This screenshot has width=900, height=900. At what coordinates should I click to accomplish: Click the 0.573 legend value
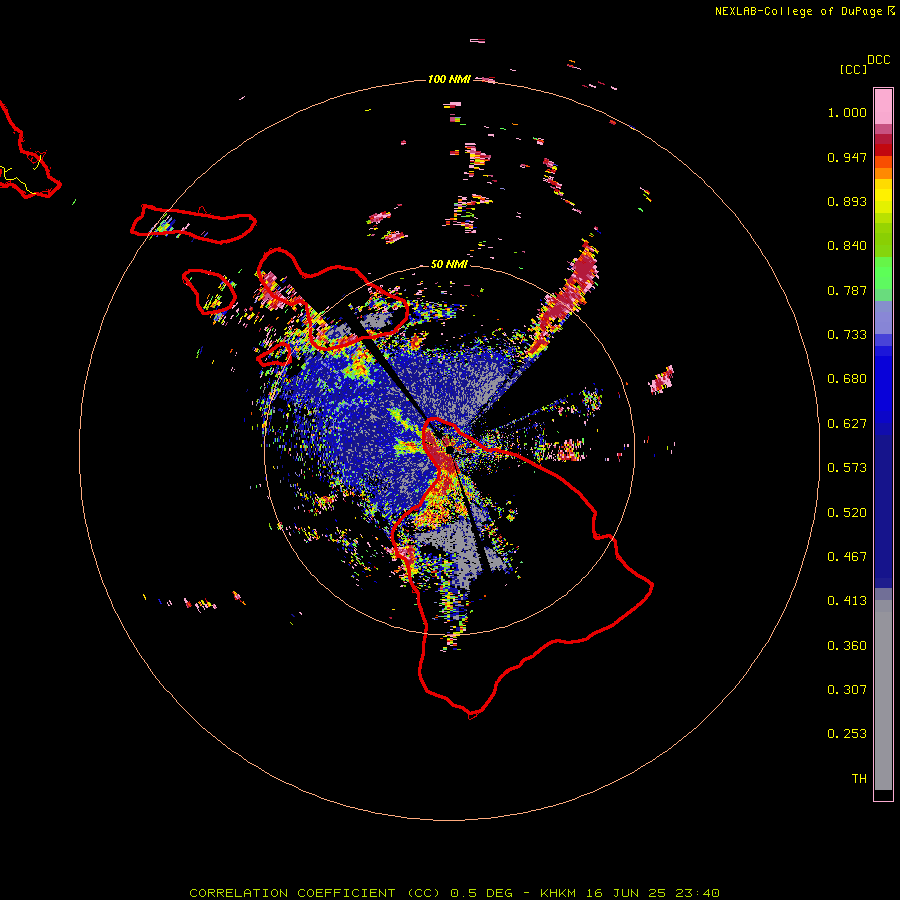847,468
